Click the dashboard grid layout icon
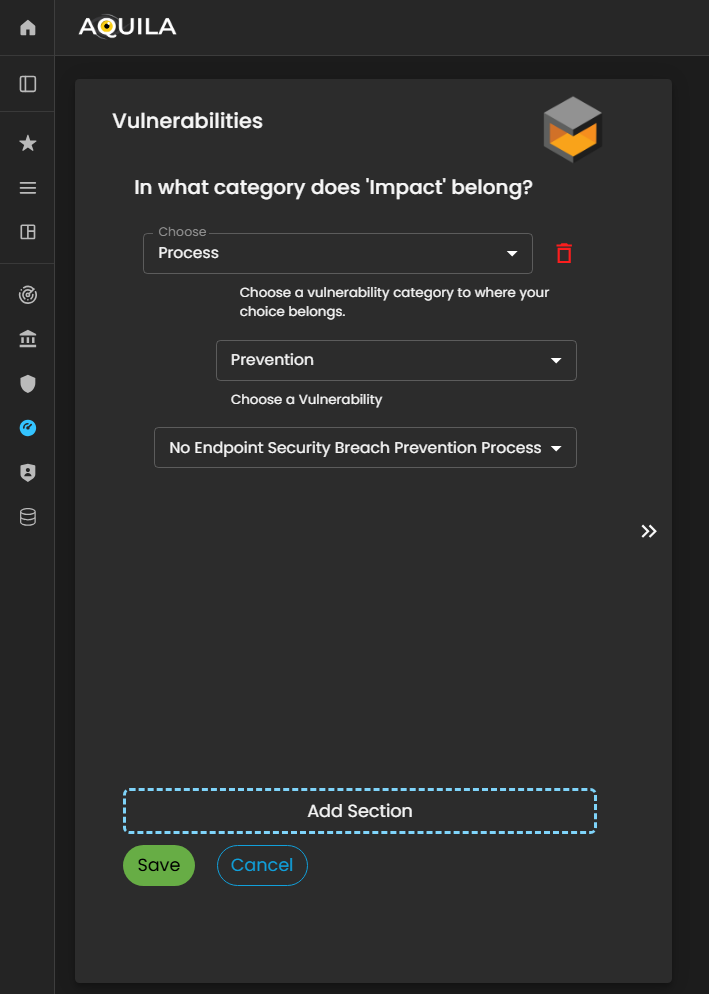The width and height of the screenshot is (709, 994). coord(28,232)
